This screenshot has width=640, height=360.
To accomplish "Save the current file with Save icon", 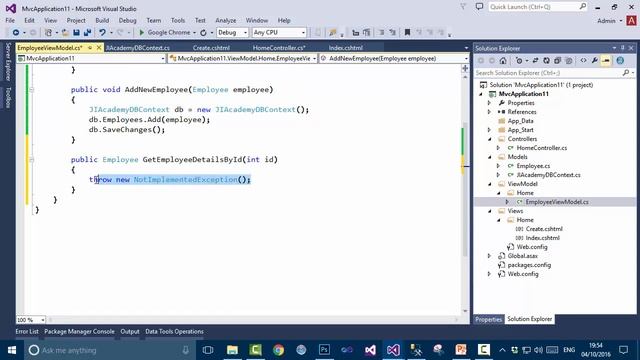I will [x=76, y=32].
